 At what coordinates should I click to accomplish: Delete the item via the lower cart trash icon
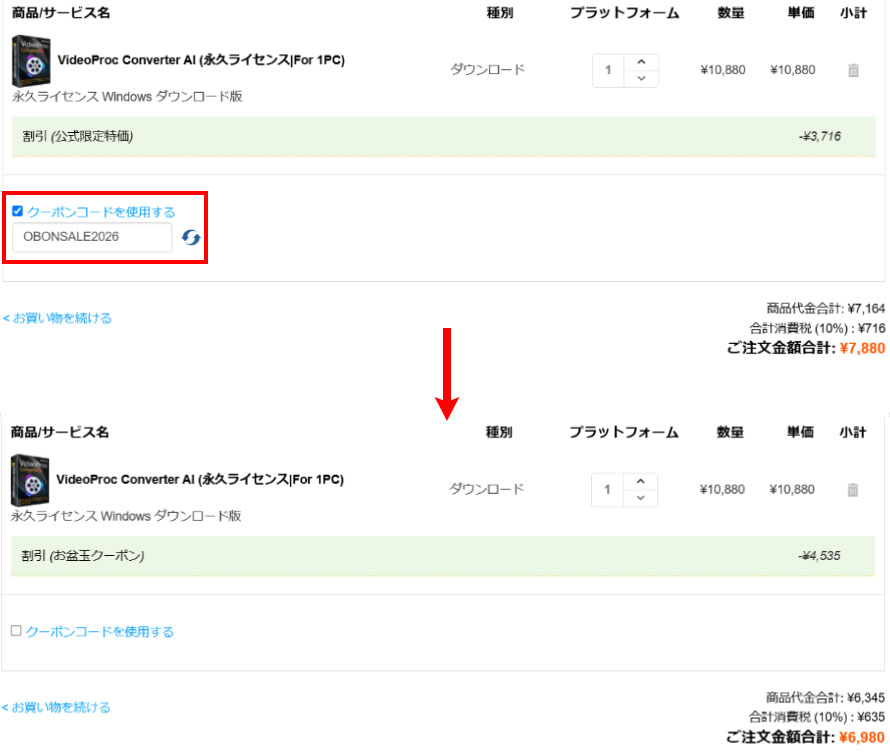coord(853,490)
